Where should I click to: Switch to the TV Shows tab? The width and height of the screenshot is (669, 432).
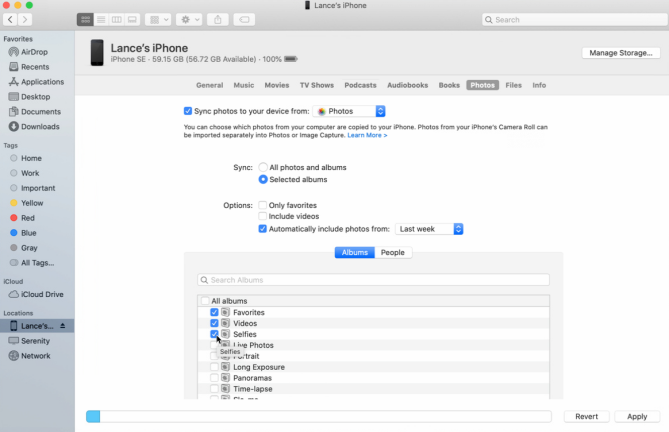317,85
